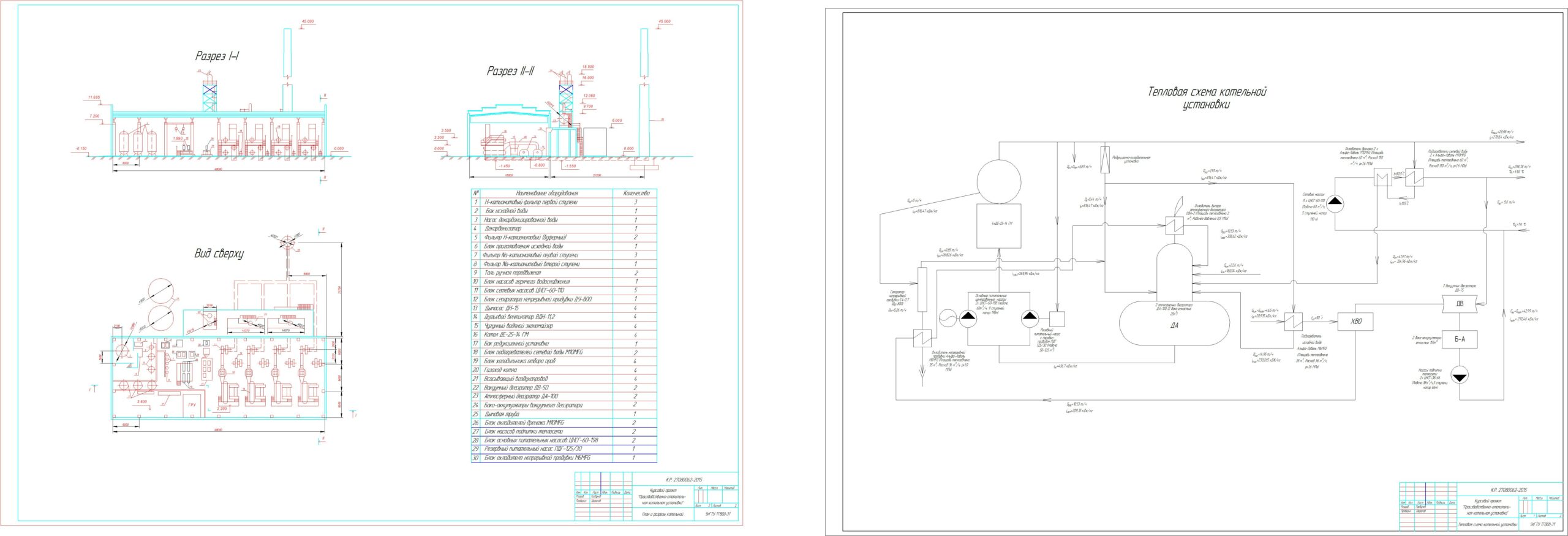The width and height of the screenshot is (1568, 536).
Task: Select row "Блок приготовления исходной воды"
Action: (563, 246)
